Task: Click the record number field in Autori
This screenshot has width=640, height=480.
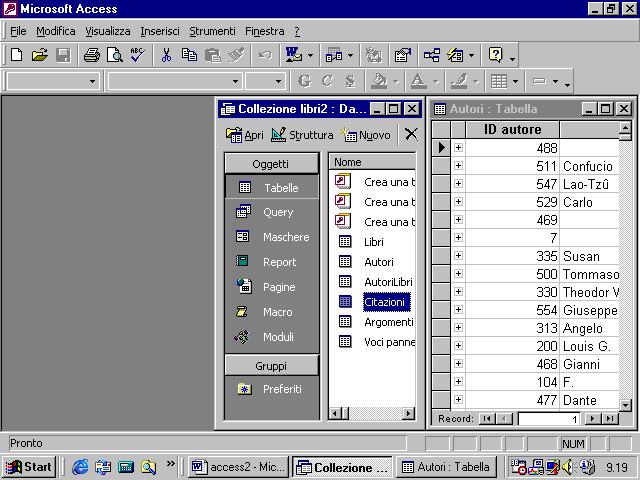Action: coord(549,419)
